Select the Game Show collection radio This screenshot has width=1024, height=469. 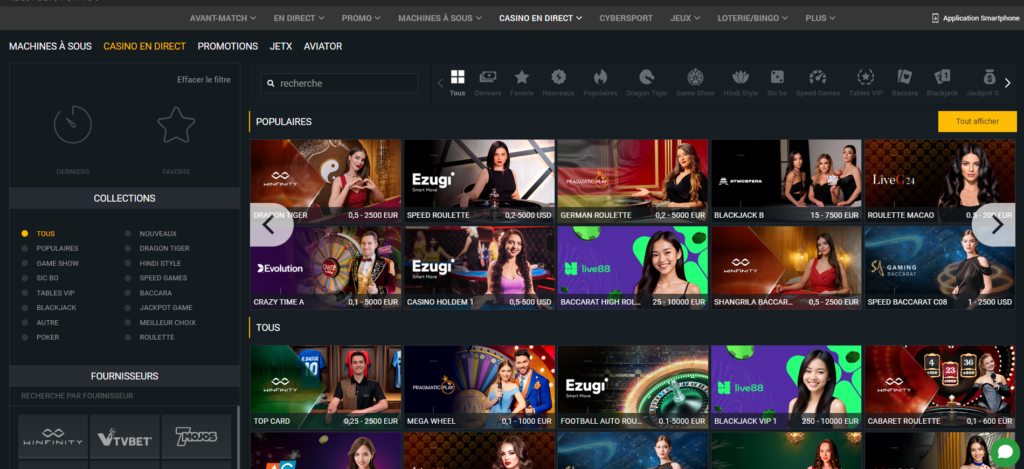(25, 263)
